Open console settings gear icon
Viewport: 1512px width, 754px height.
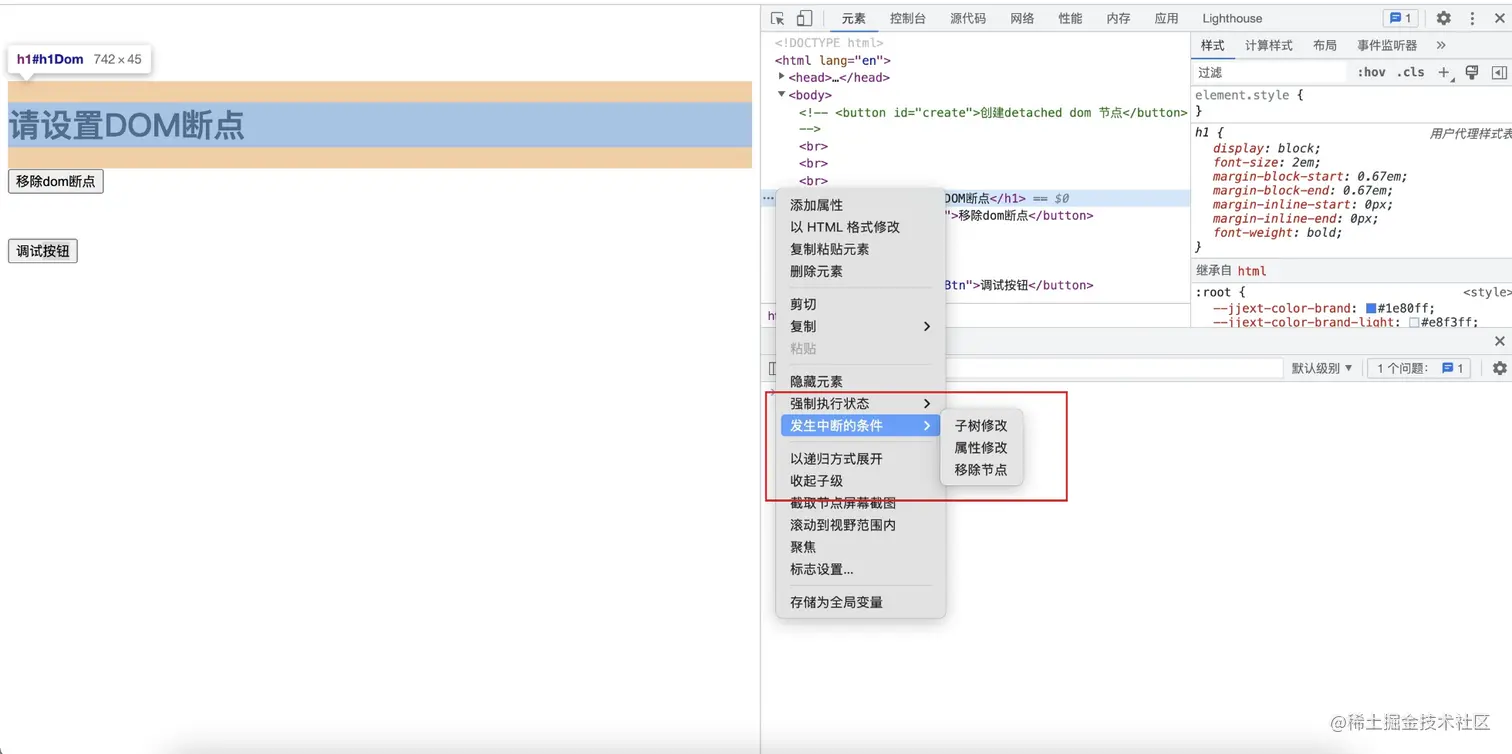pyautogui.click(x=1499, y=368)
